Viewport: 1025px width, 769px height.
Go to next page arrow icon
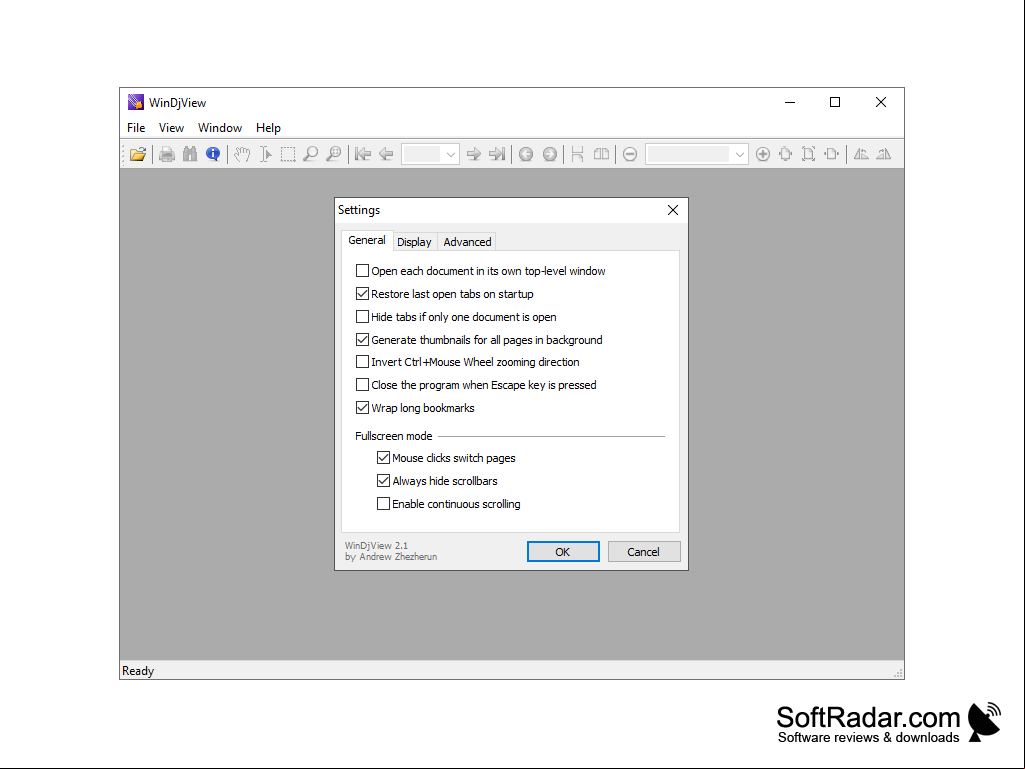474,154
